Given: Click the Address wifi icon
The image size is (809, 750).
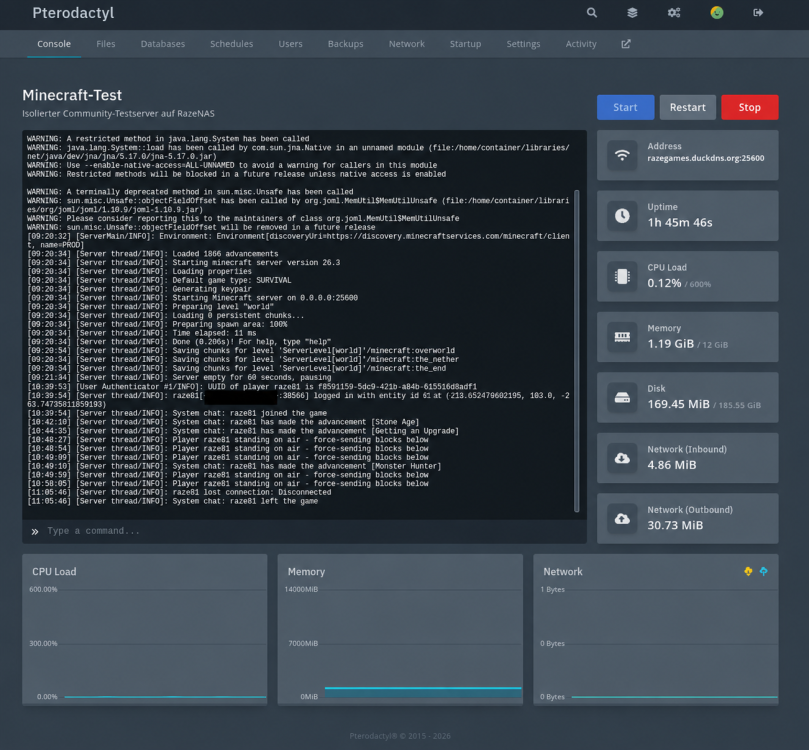Looking at the screenshot, I should (x=622, y=155).
